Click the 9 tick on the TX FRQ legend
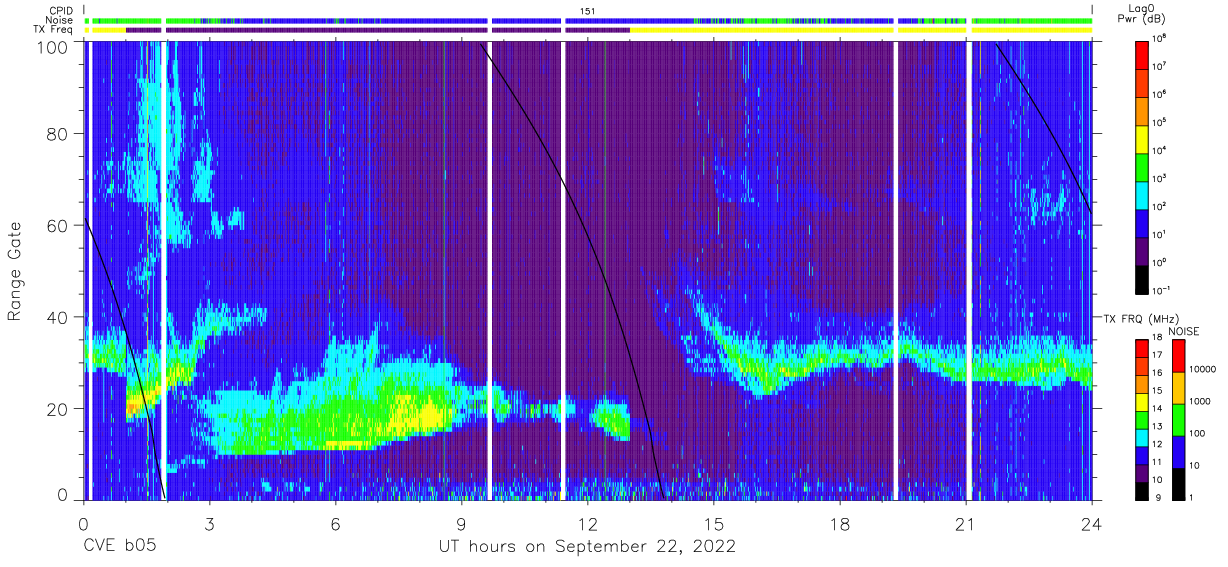 click(x=1159, y=496)
